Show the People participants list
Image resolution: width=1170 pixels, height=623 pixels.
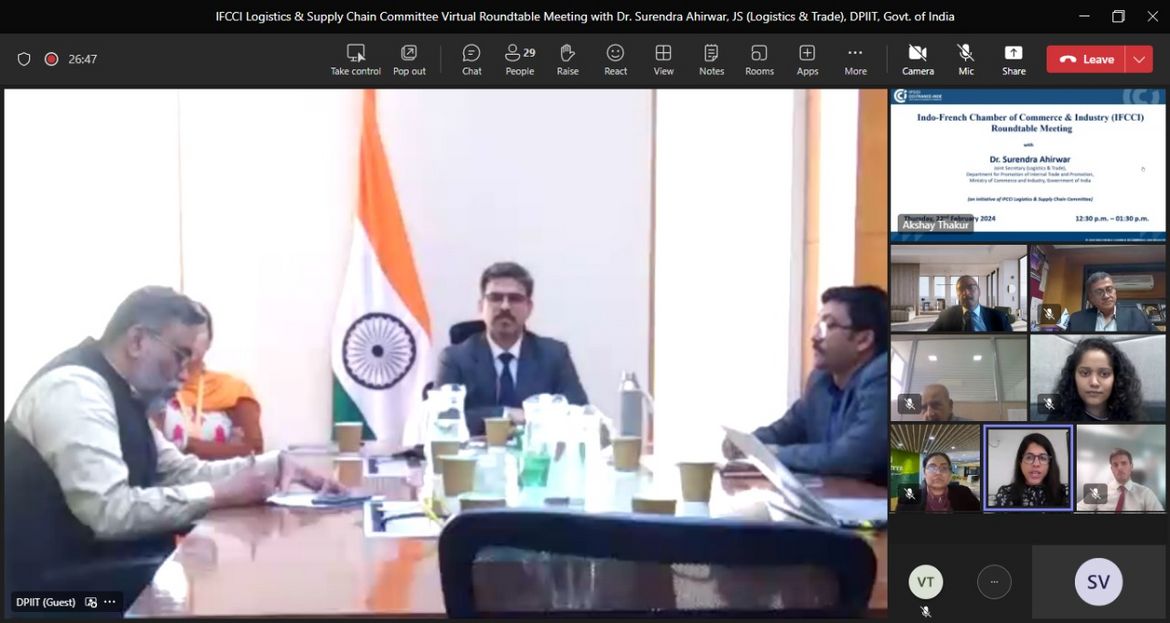519,59
